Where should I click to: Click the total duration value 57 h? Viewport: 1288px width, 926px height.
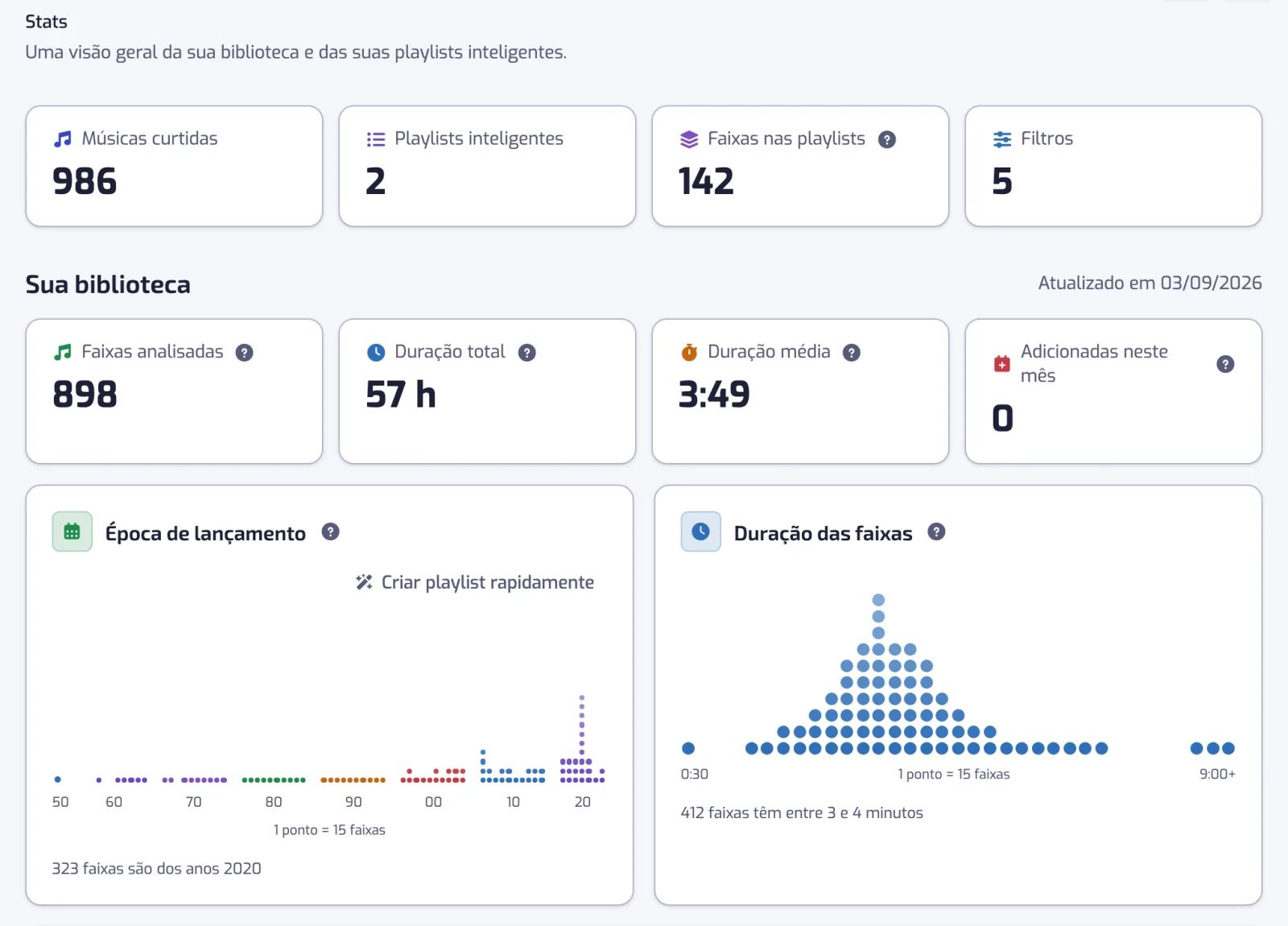401,395
